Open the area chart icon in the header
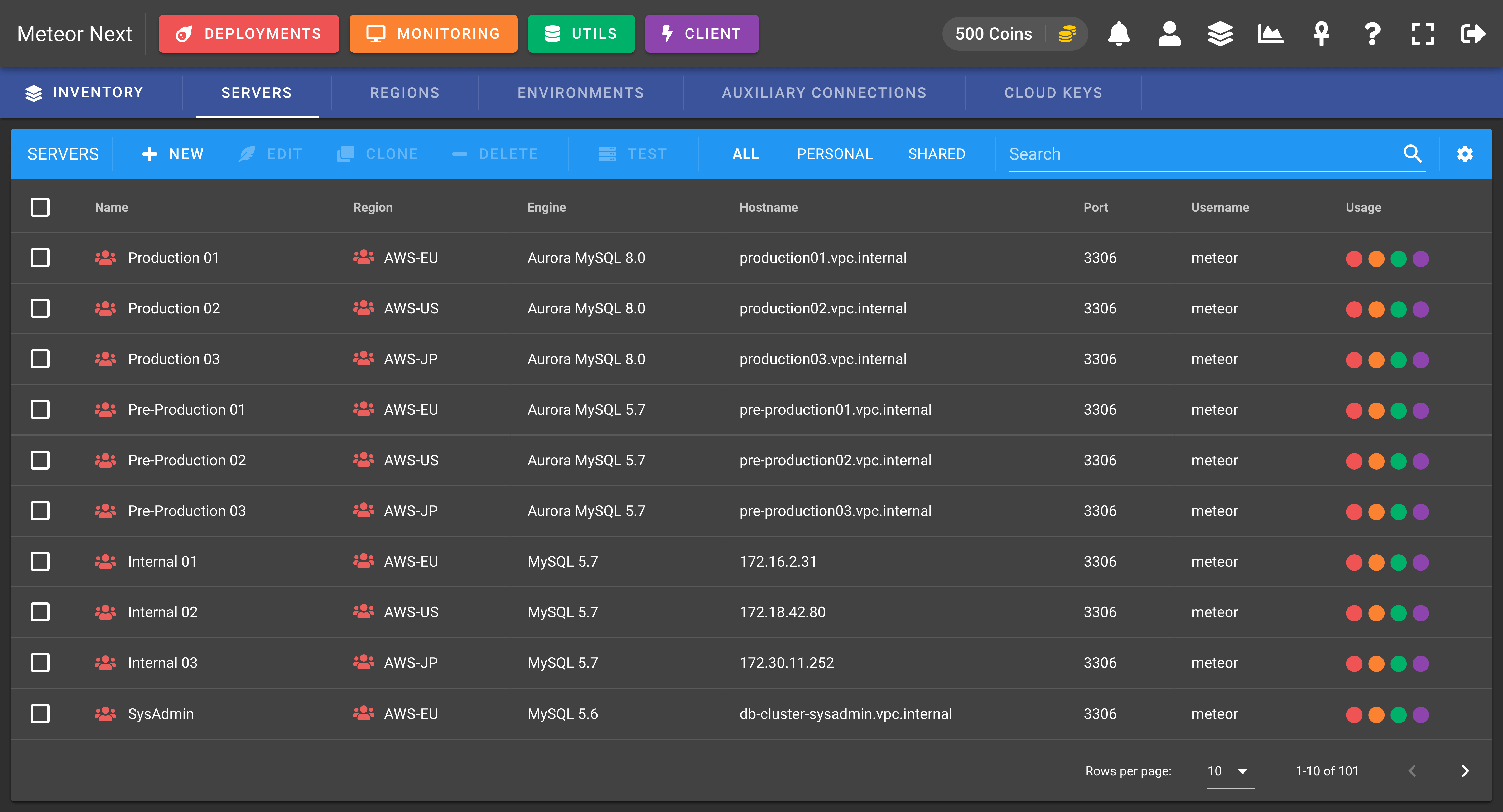1503x812 pixels. coord(1270,34)
